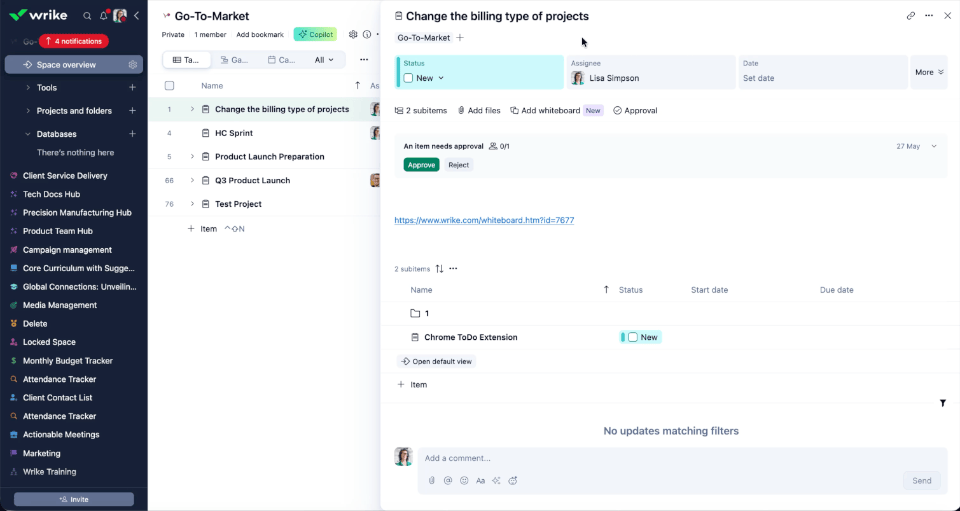
Task: Click 4 notifications red pill
Action: coord(73,42)
